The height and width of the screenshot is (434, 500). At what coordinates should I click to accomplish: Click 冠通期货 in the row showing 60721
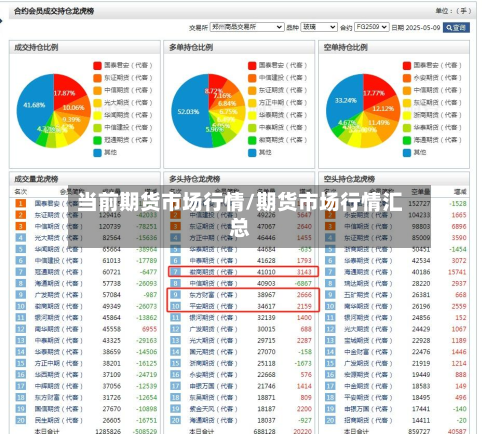[x=59, y=272]
